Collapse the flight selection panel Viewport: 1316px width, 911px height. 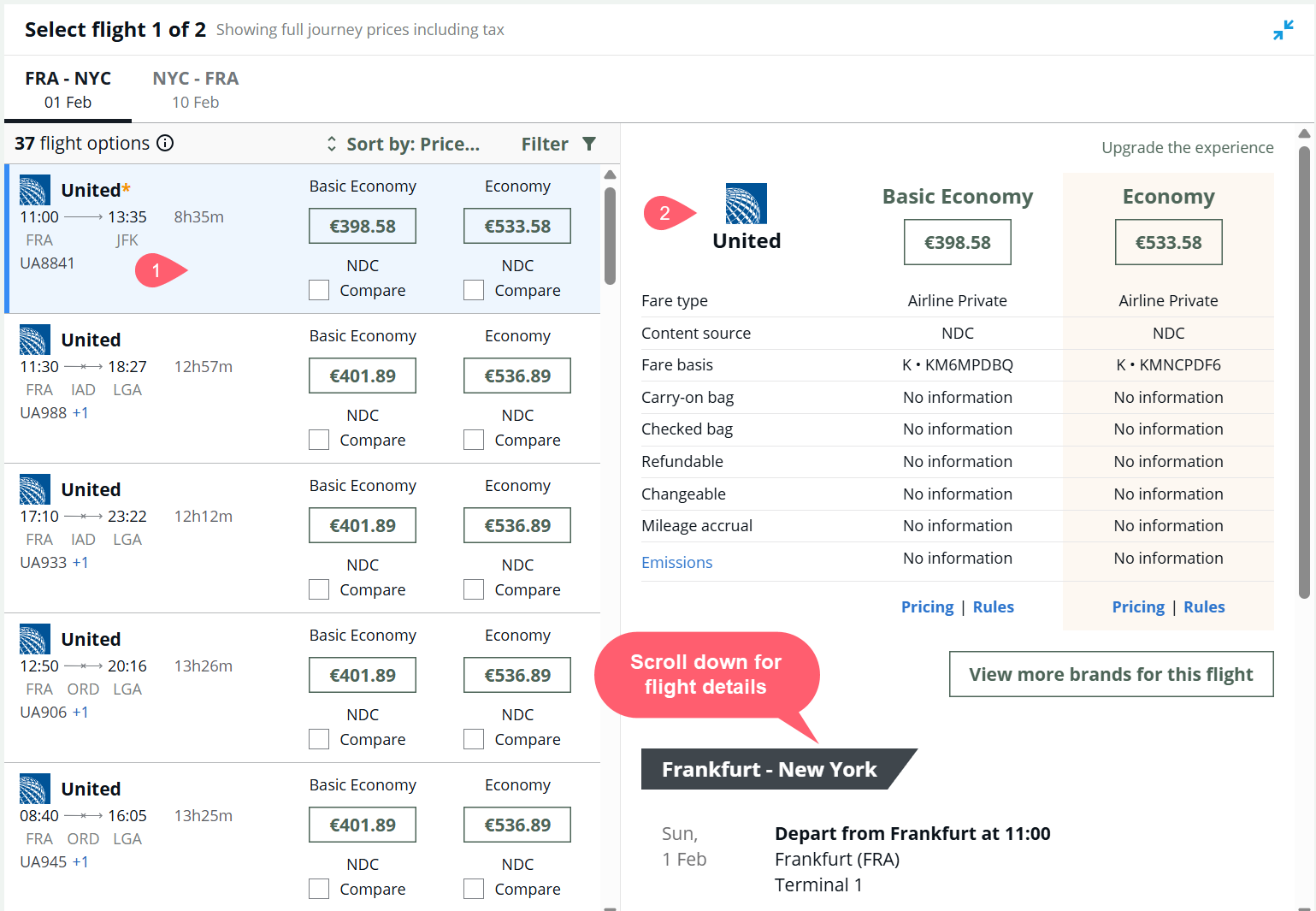tap(1283, 30)
